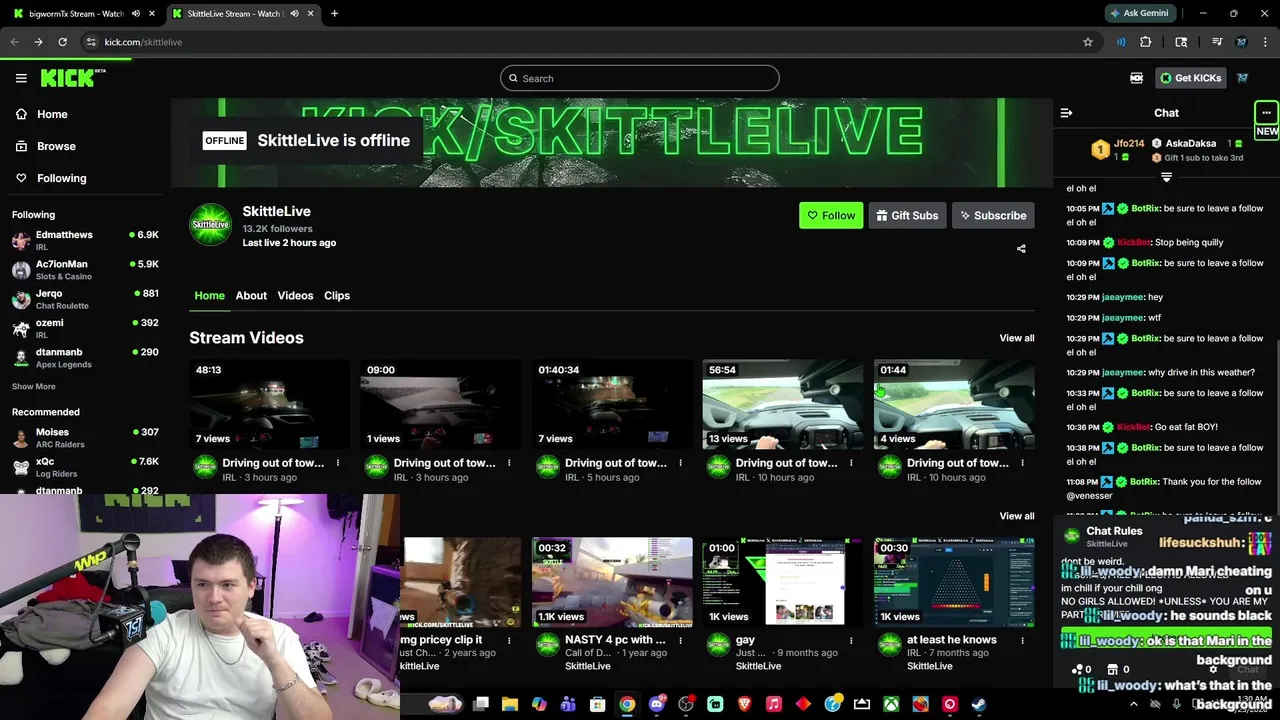
Task: Click the Ask Gemini button
Action: pos(1139,14)
